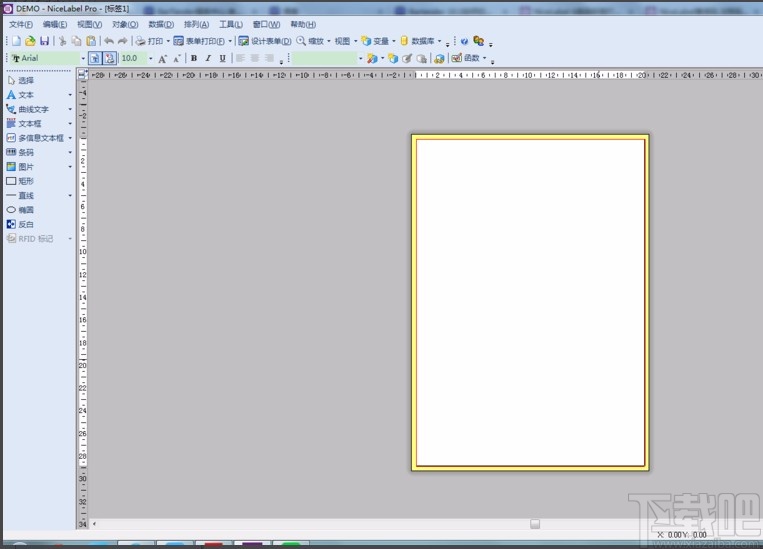Save the label with floppy icon

[x=44, y=41]
